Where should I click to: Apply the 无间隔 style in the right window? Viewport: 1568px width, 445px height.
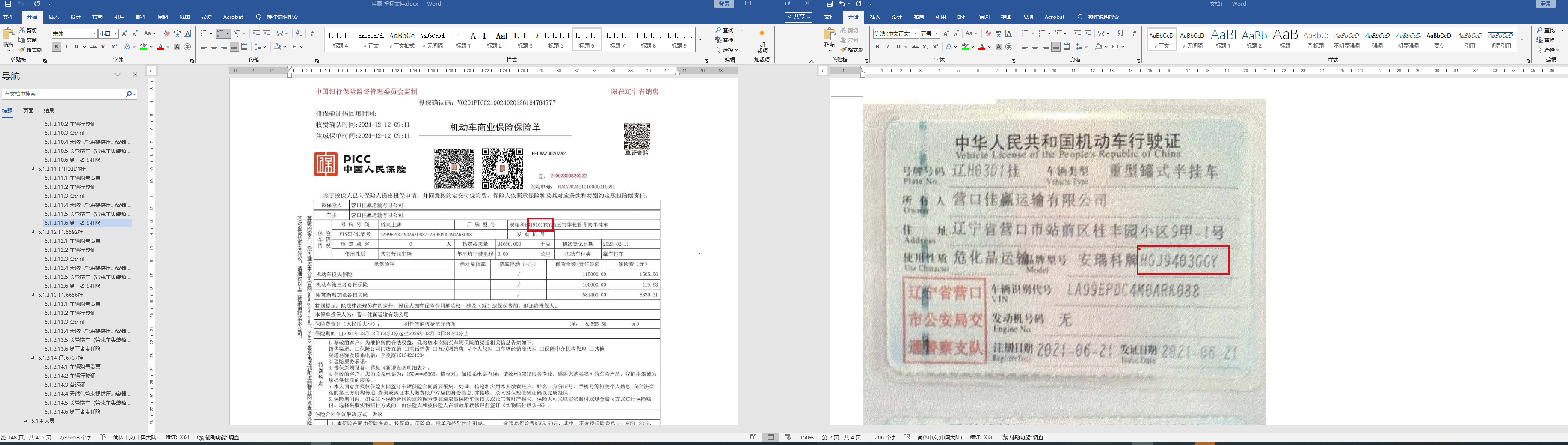(1192, 39)
